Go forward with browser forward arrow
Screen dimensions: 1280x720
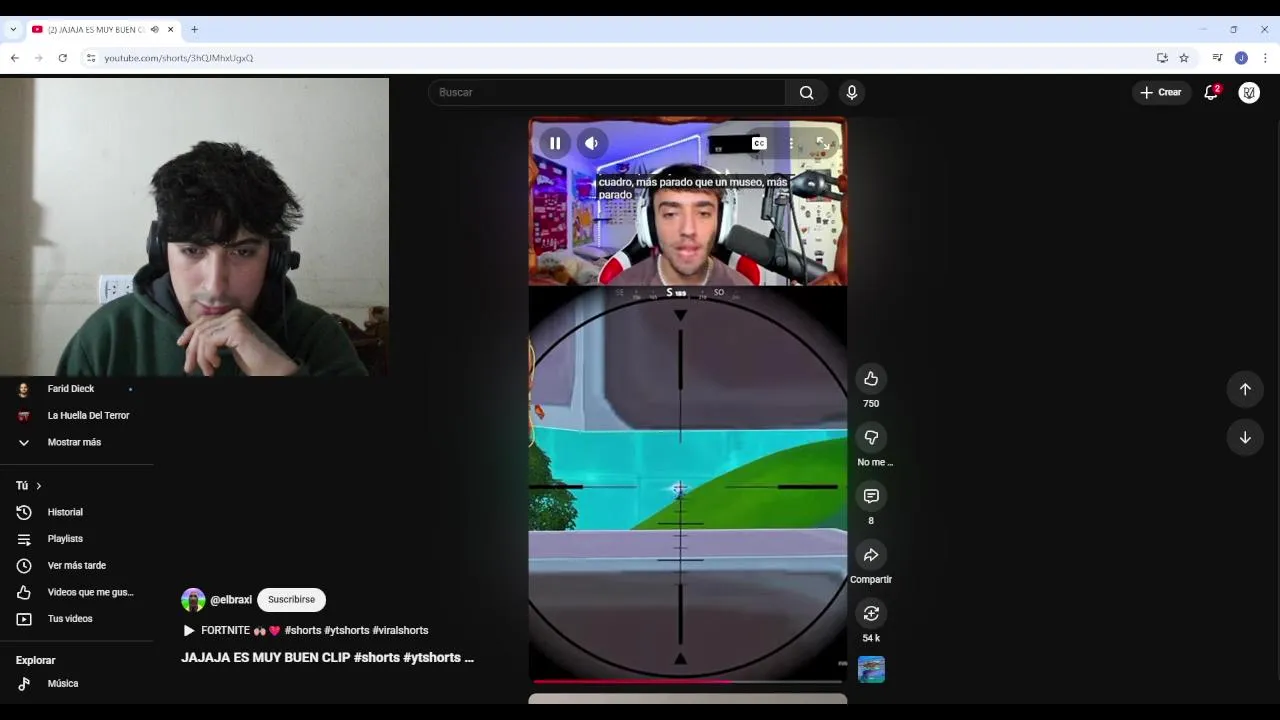click(x=38, y=58)
